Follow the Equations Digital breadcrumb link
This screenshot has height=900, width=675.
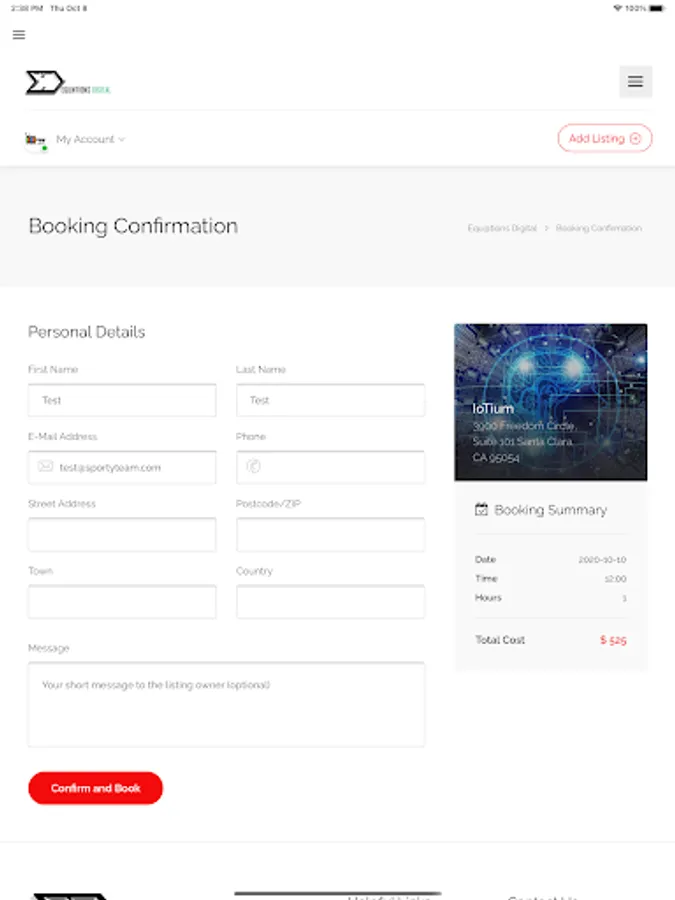502,228
